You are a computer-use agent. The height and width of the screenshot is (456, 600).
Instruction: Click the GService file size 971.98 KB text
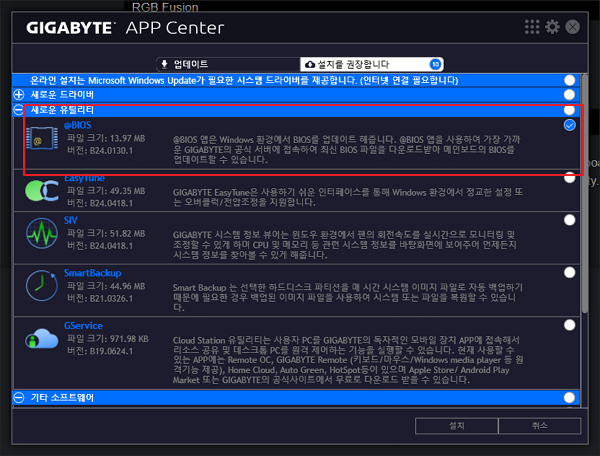pyautogui.click(x=108, y=339)
